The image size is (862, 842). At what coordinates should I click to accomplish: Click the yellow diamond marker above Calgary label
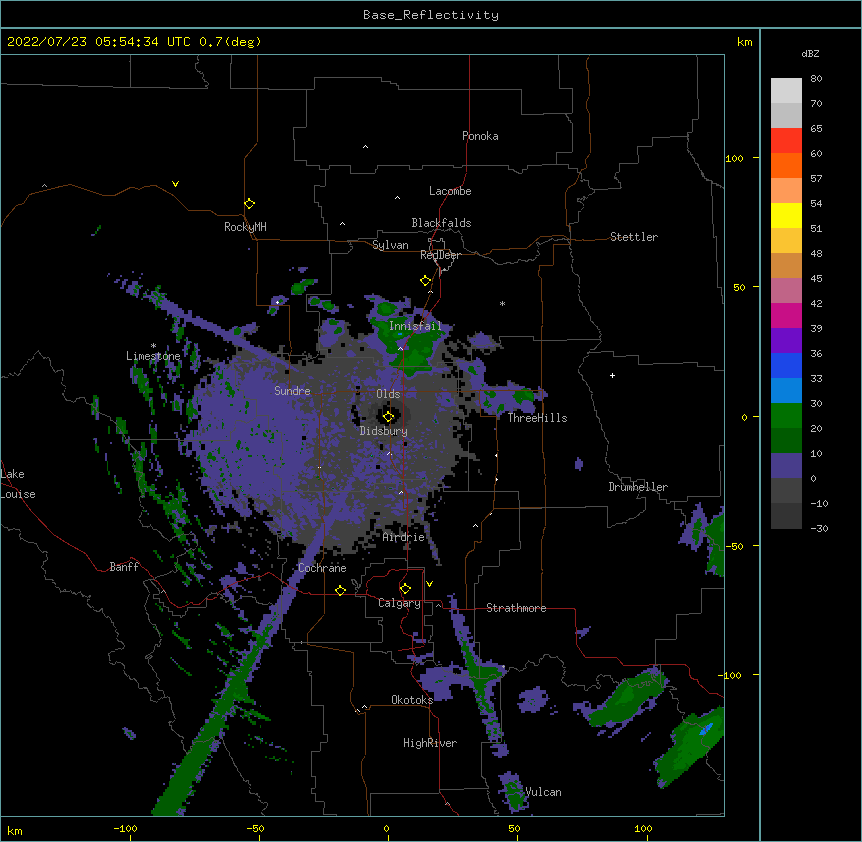pyautogui.click(x=405, y=589)
